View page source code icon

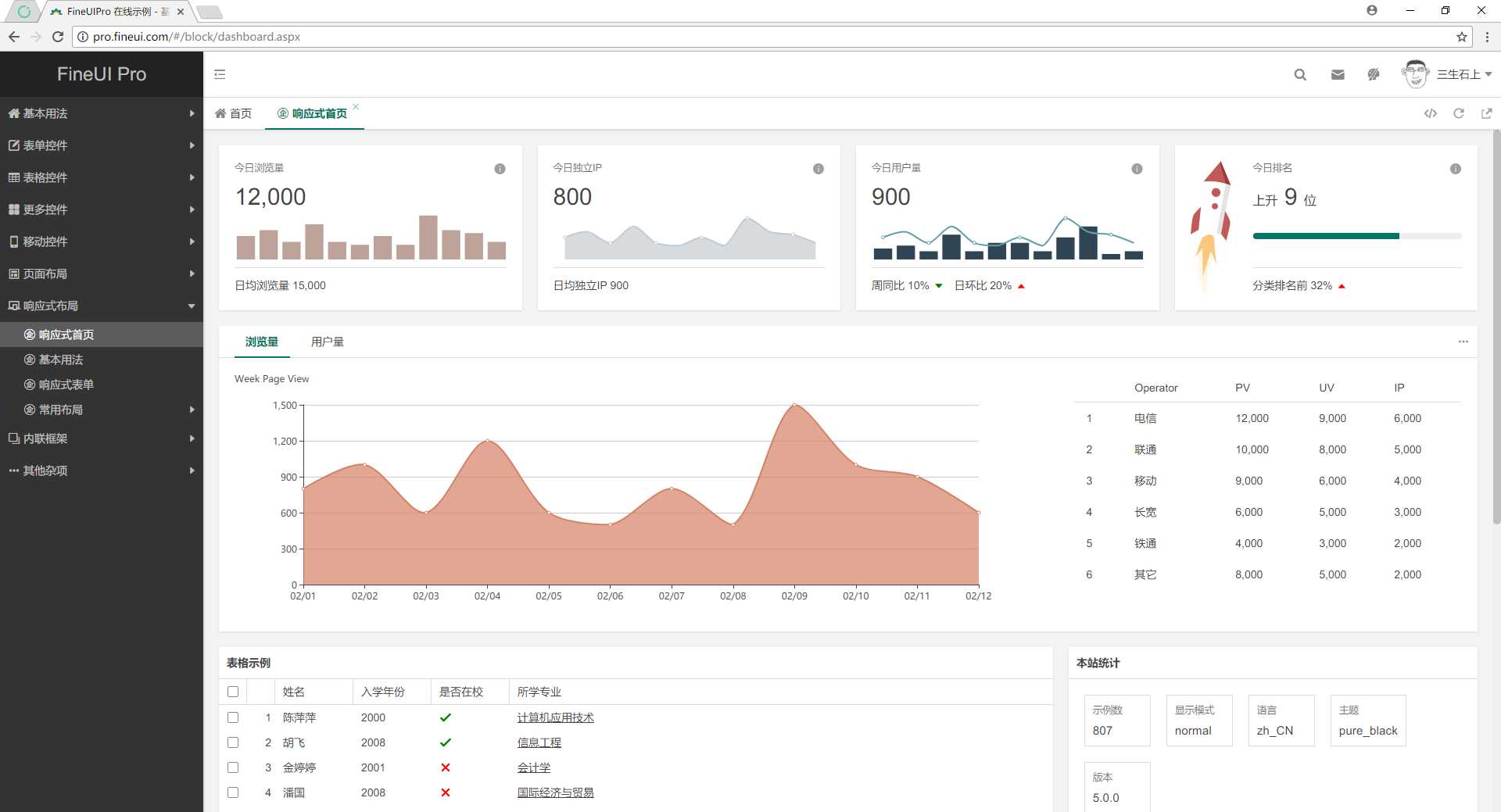coord(1431,113)
